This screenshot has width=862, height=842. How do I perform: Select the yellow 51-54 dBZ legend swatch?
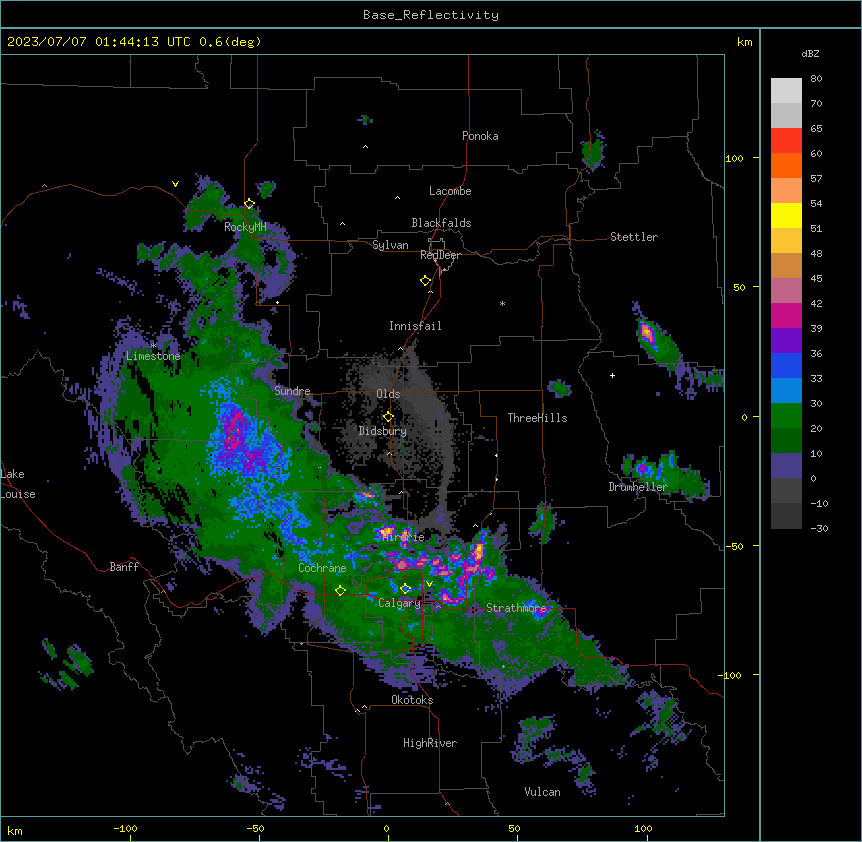pos(786,216)
